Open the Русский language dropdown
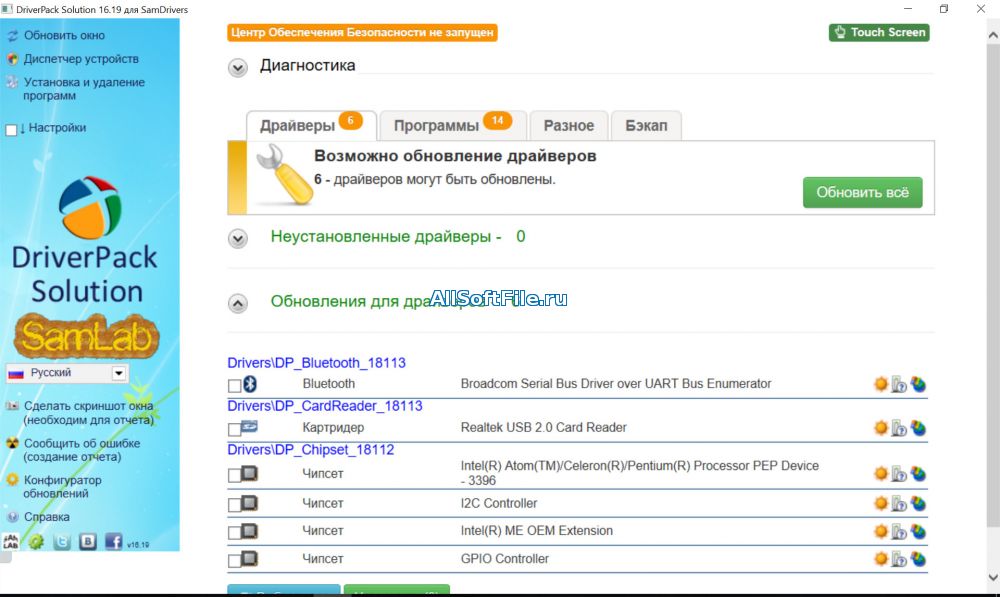Screen dimensions: 1000x597 [67, 373]
